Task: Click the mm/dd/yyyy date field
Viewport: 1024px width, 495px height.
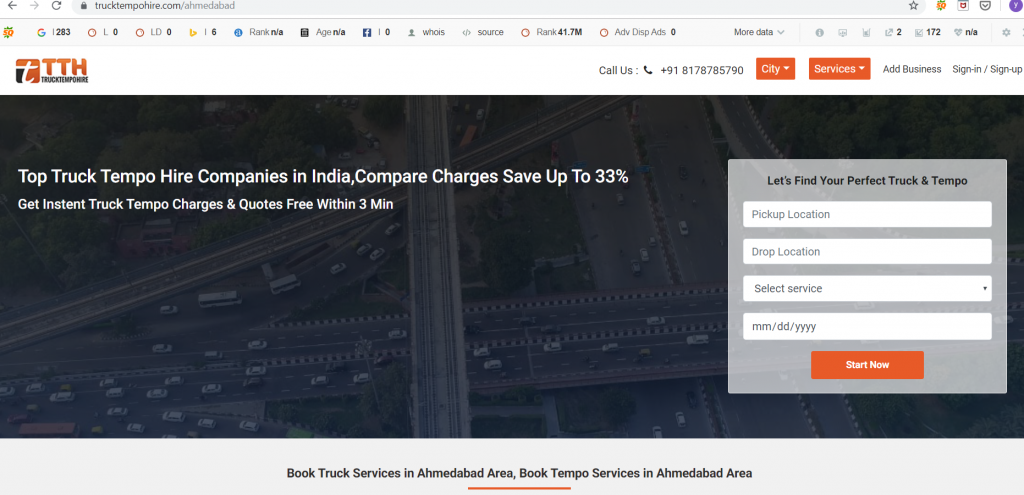Action: point(866,327)
